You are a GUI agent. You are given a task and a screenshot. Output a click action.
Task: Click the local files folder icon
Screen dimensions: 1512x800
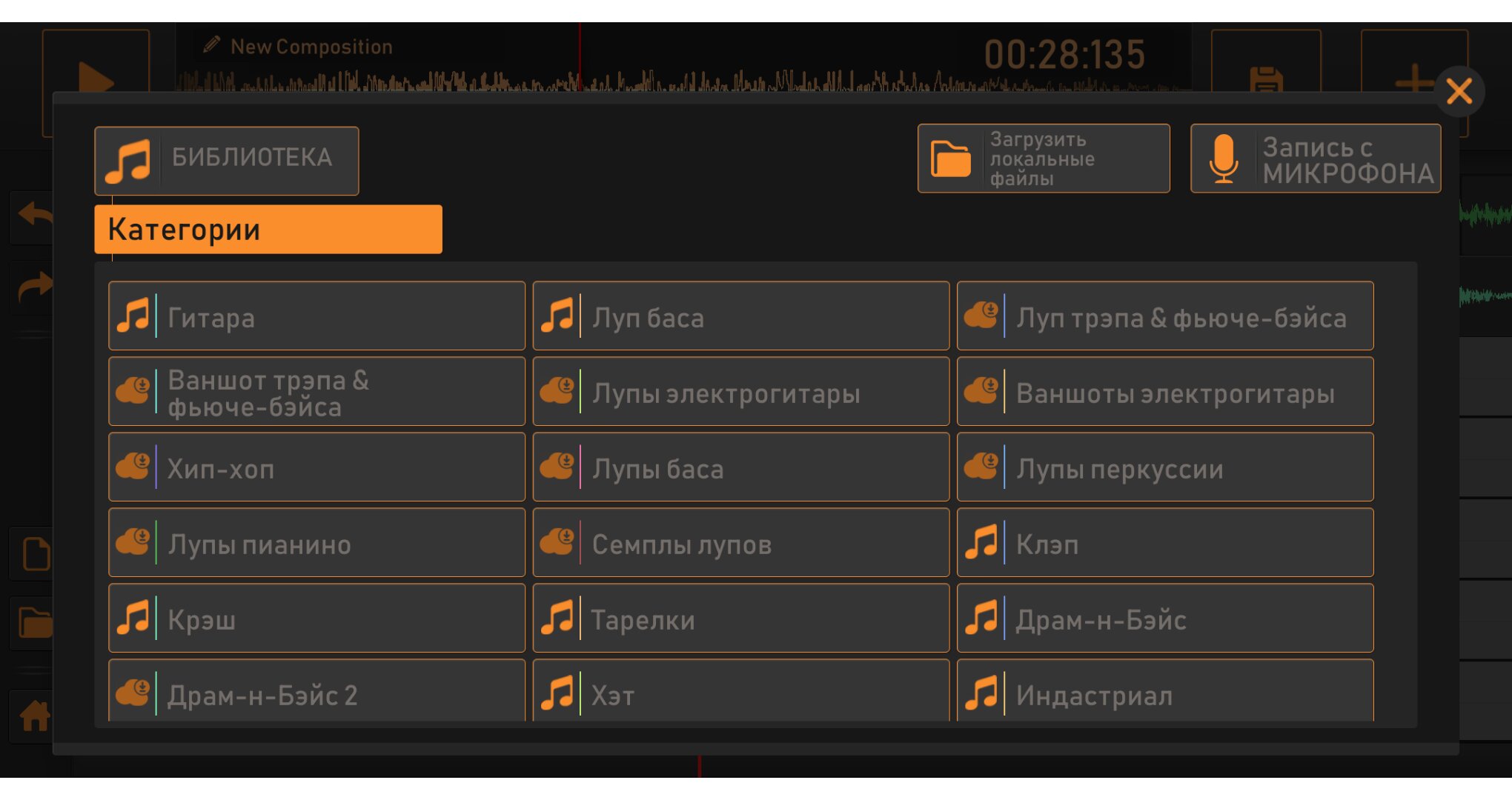951,159
